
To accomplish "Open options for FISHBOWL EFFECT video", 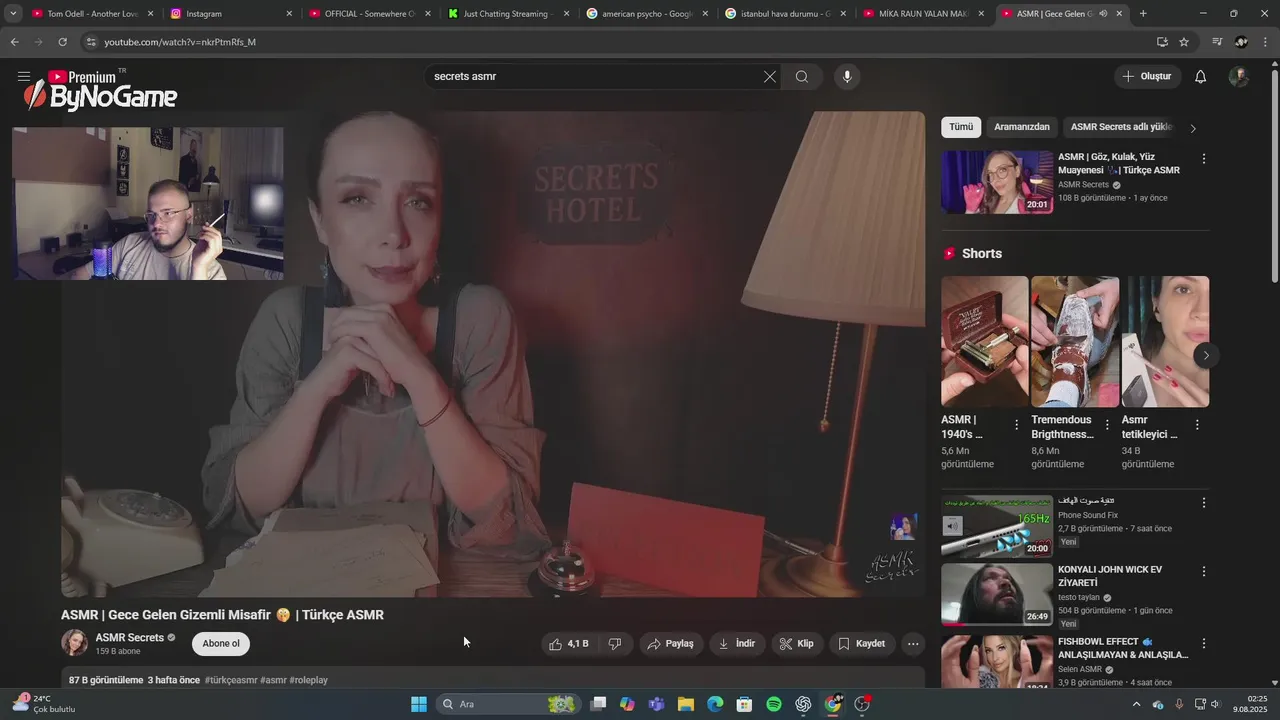I will coord(1204,644).
